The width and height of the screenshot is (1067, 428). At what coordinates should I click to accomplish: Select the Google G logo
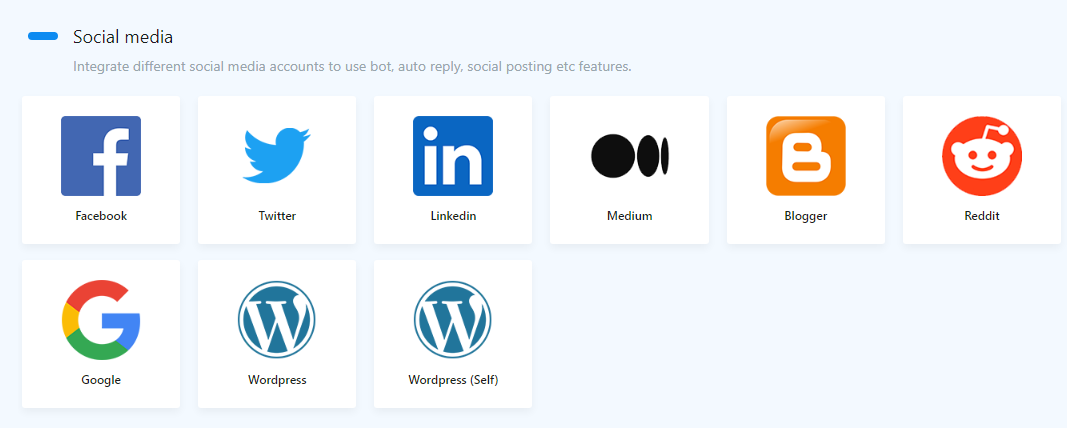click(101, 320)
